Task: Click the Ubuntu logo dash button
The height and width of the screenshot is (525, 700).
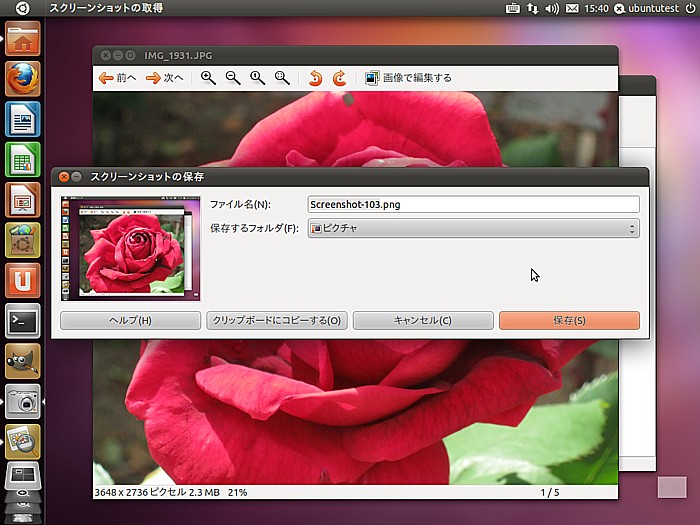Action: coord(22,8)
